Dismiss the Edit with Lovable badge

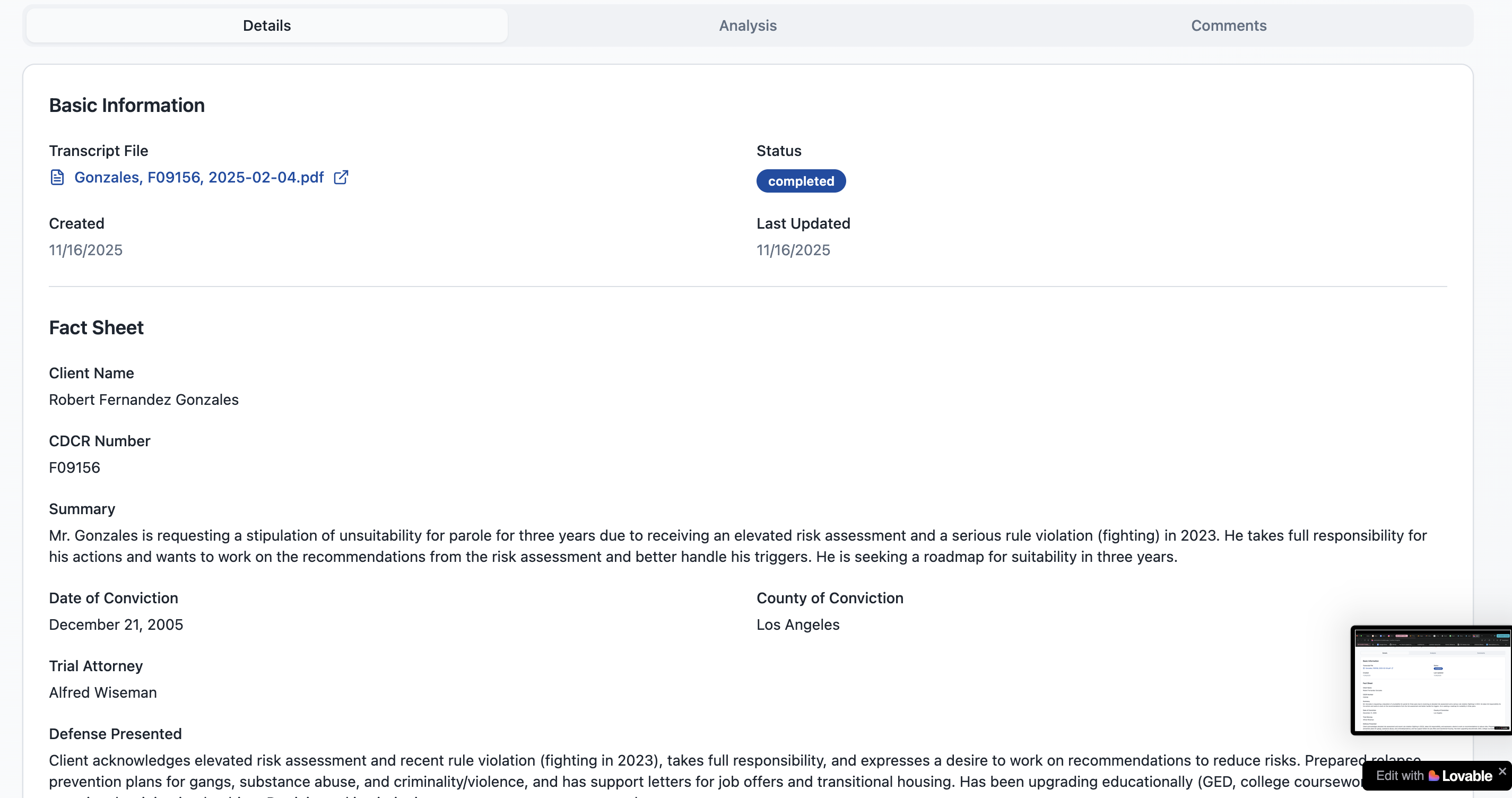click(x=1502, y=771)
